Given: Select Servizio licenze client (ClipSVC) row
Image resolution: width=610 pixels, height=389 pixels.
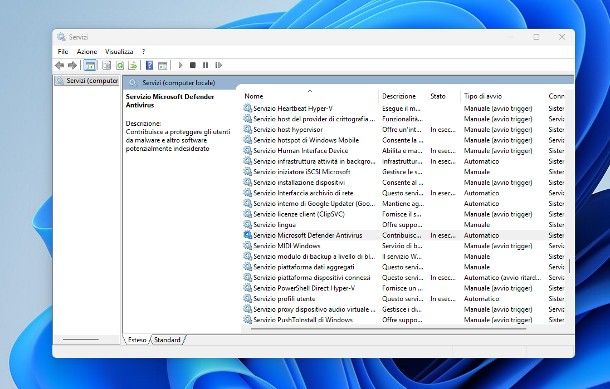Looking at the screenshot, I should pos(403,214).
